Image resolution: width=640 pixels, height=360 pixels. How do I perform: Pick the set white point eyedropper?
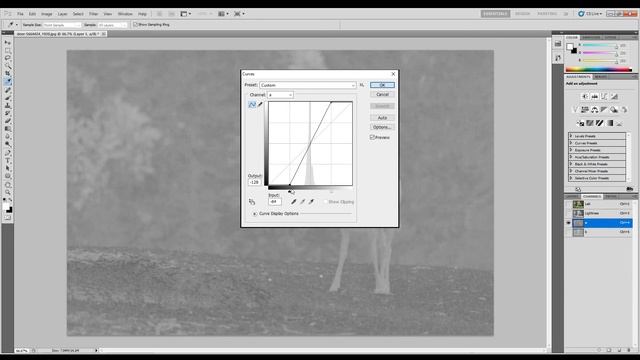coord(311,202)
